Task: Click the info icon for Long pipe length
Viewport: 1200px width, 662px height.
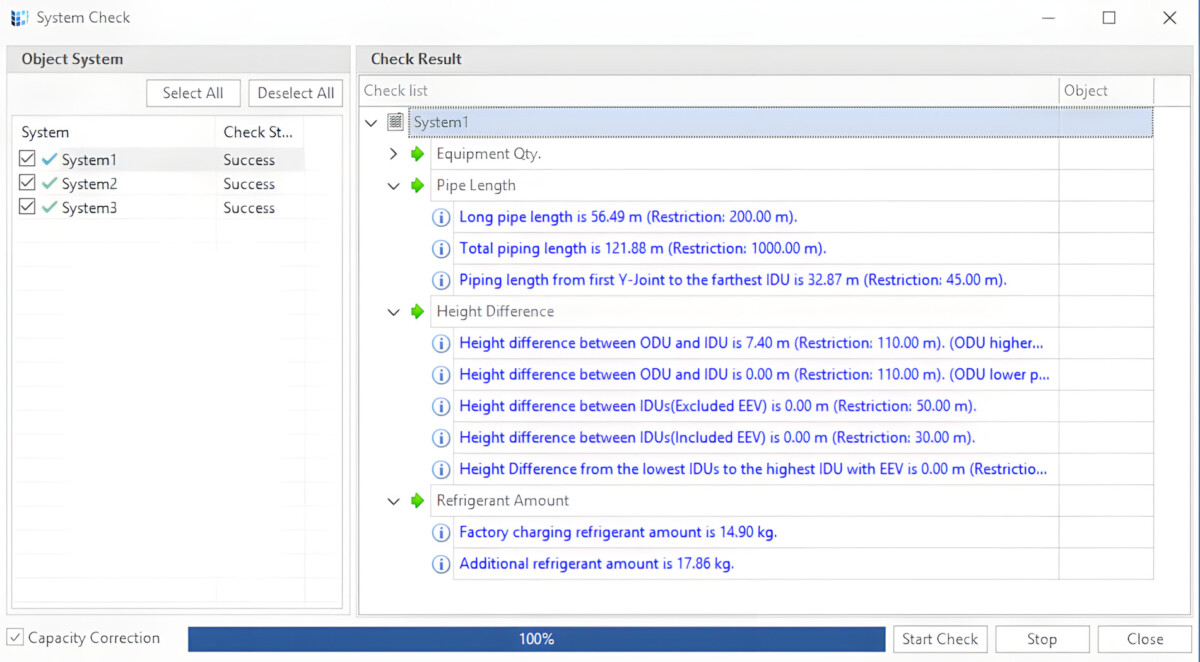Action: pyautogui.click(x=440, y=217)
